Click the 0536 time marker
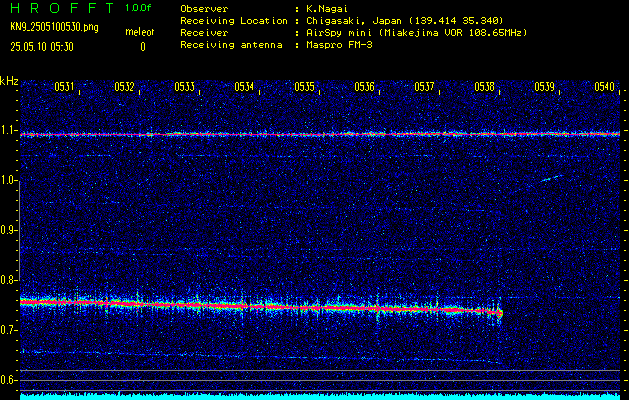This screenshot has width=629, height=400. click(x=364, y=87)
